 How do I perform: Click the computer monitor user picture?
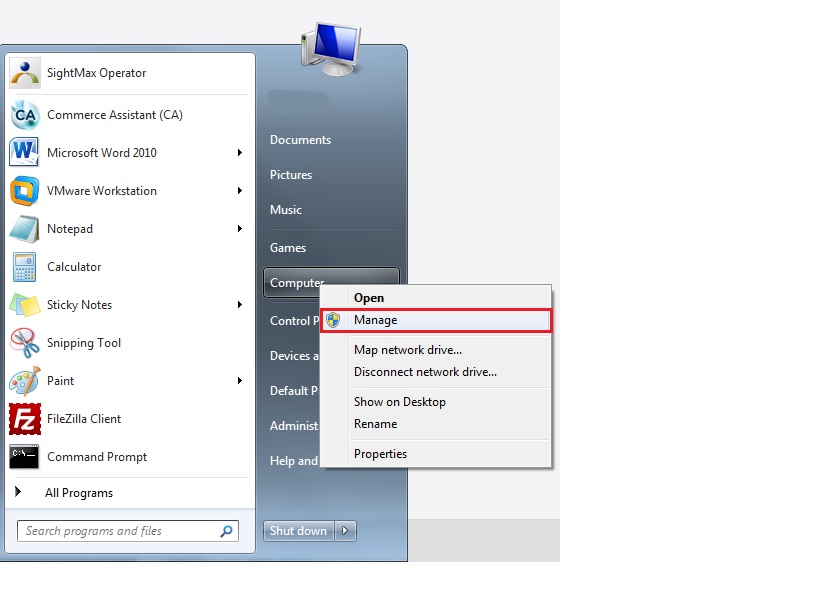(x=331, y=50)
